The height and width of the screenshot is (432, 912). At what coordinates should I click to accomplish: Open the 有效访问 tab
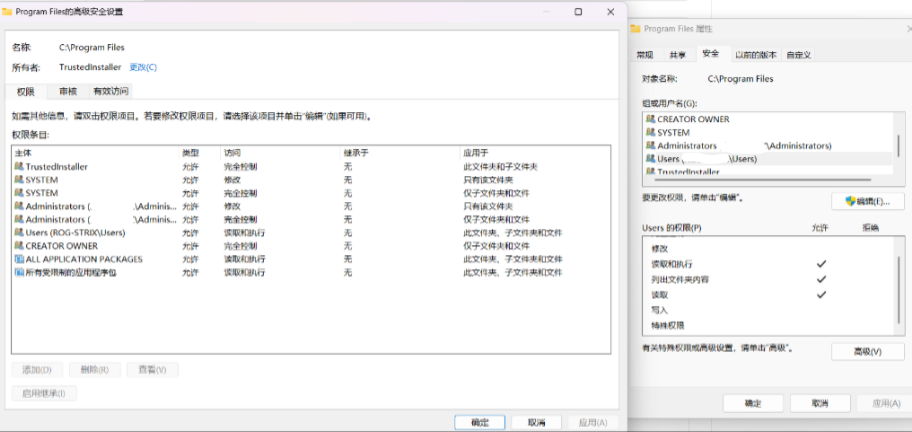(111, 91)
